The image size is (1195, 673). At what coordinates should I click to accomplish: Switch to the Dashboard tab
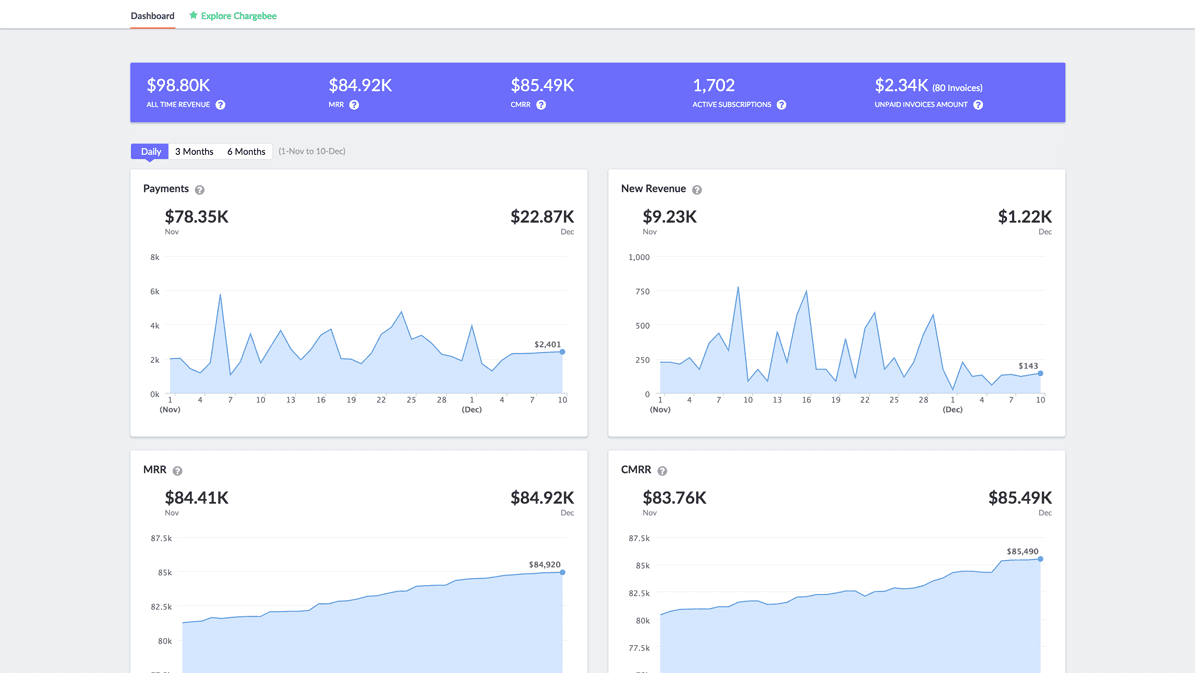tap(152, 15)
